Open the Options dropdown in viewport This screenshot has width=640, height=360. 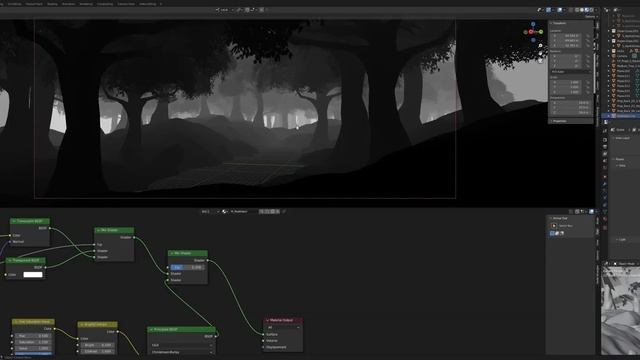pos(590,17)
